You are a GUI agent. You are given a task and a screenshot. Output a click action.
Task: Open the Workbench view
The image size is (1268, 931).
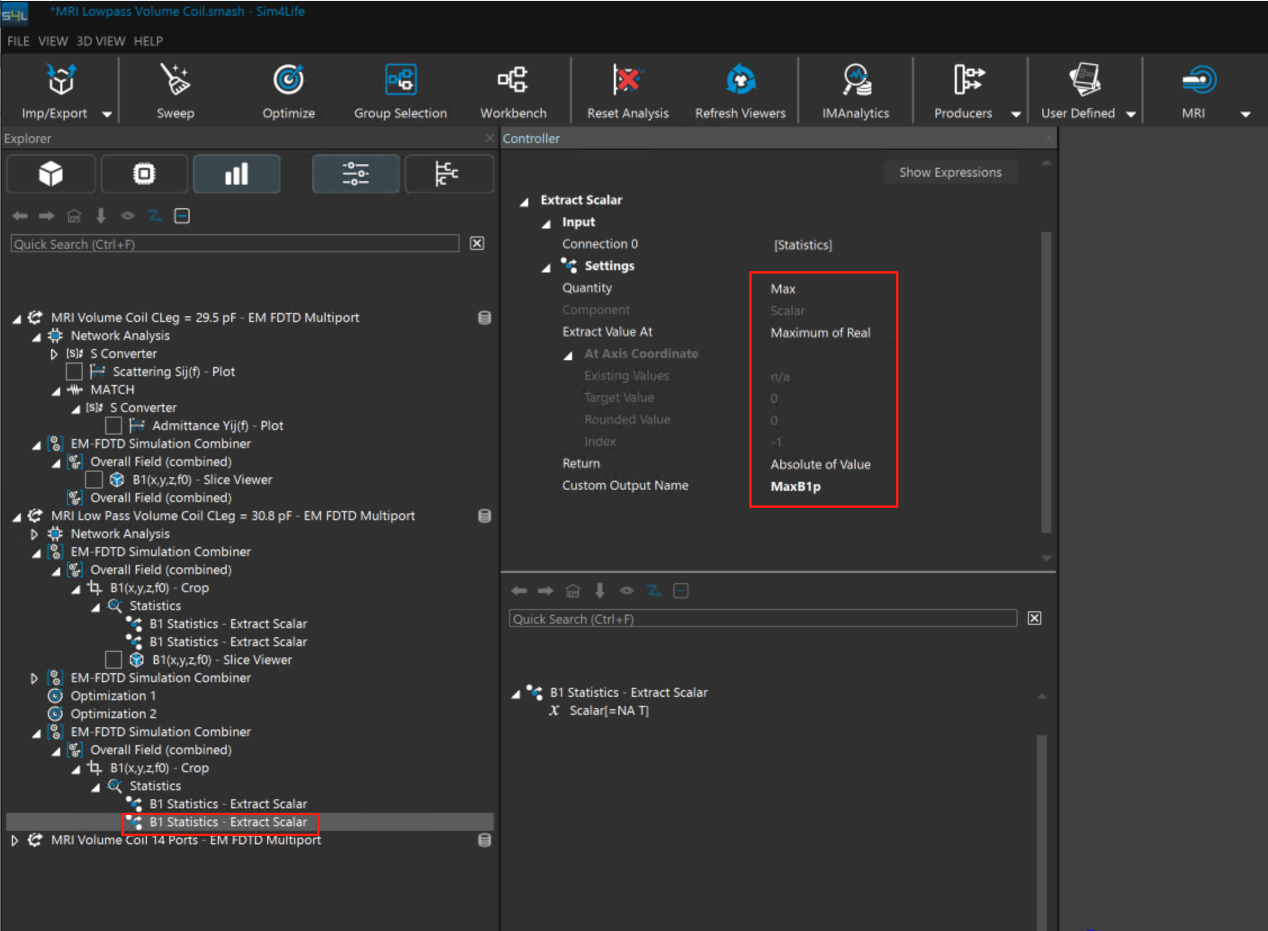click(513, 81)
